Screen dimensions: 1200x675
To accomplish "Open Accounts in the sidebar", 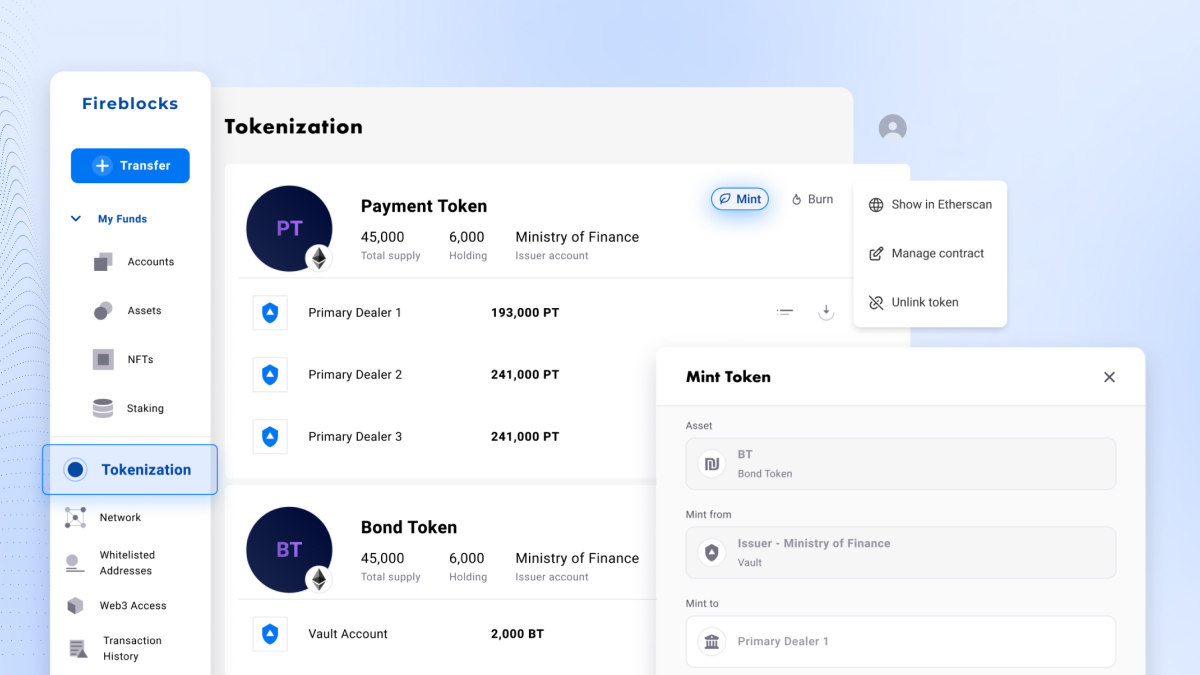I will click(151, 262).
